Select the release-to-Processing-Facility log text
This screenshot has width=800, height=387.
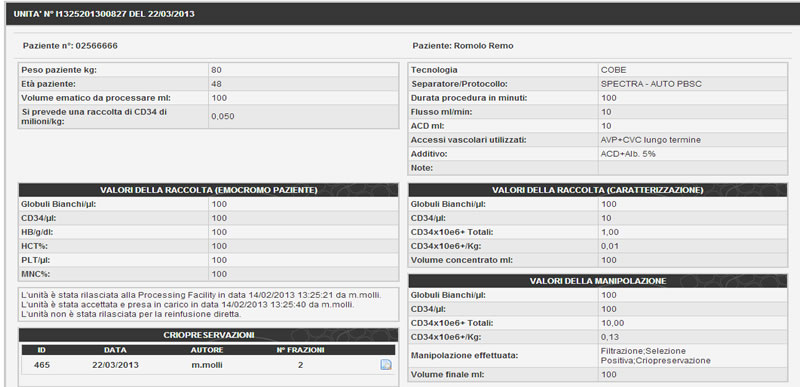pos(202,295)
